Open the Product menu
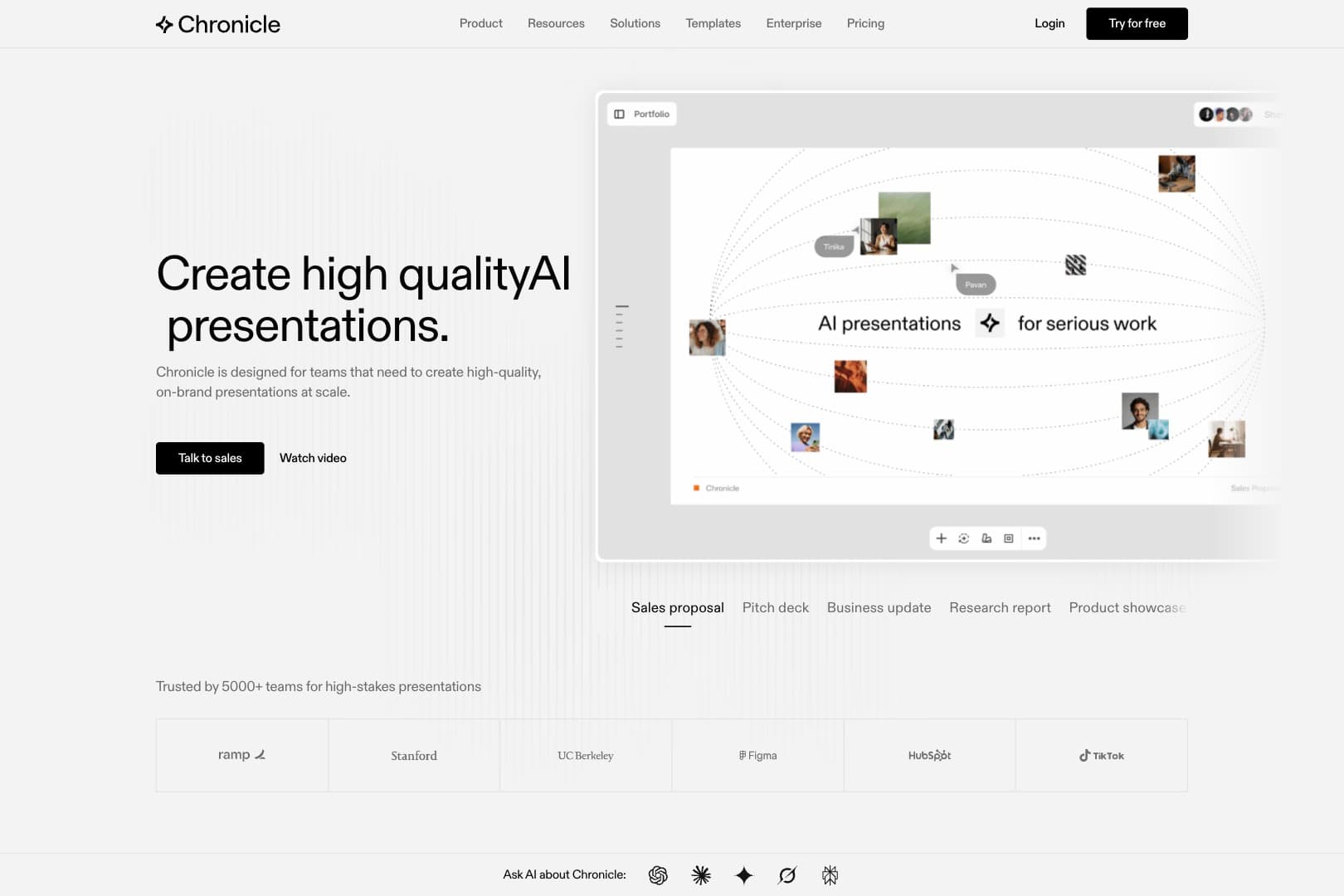 pyautogui.click(x=481, y=23)
